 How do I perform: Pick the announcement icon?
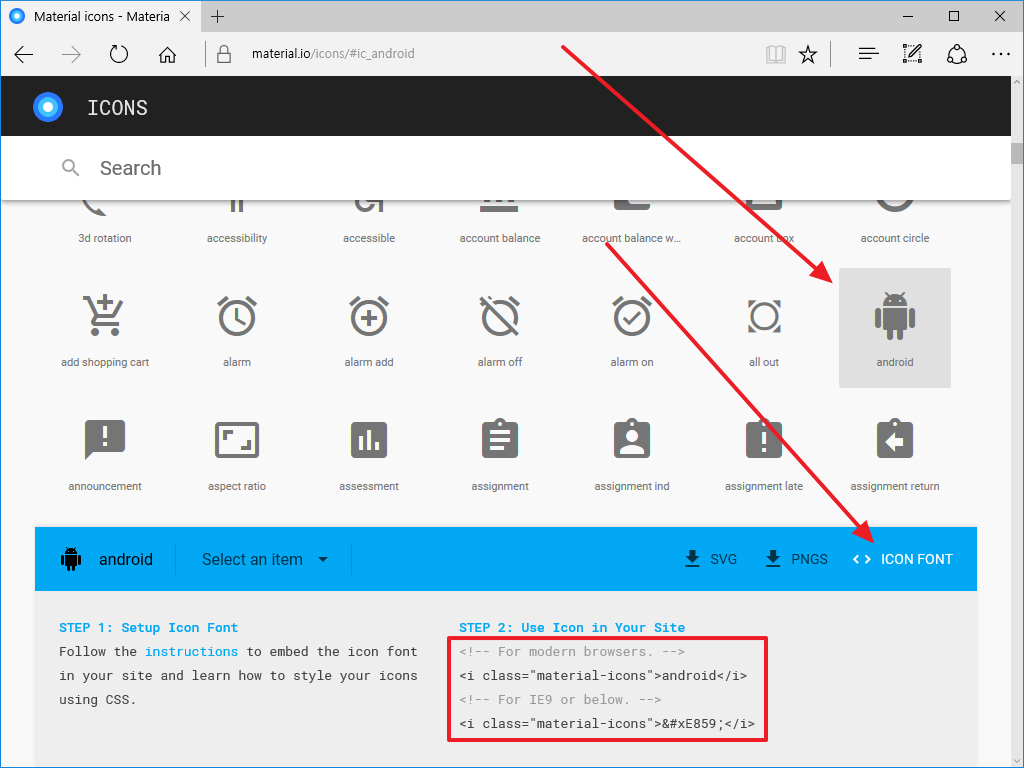(104, 440)
